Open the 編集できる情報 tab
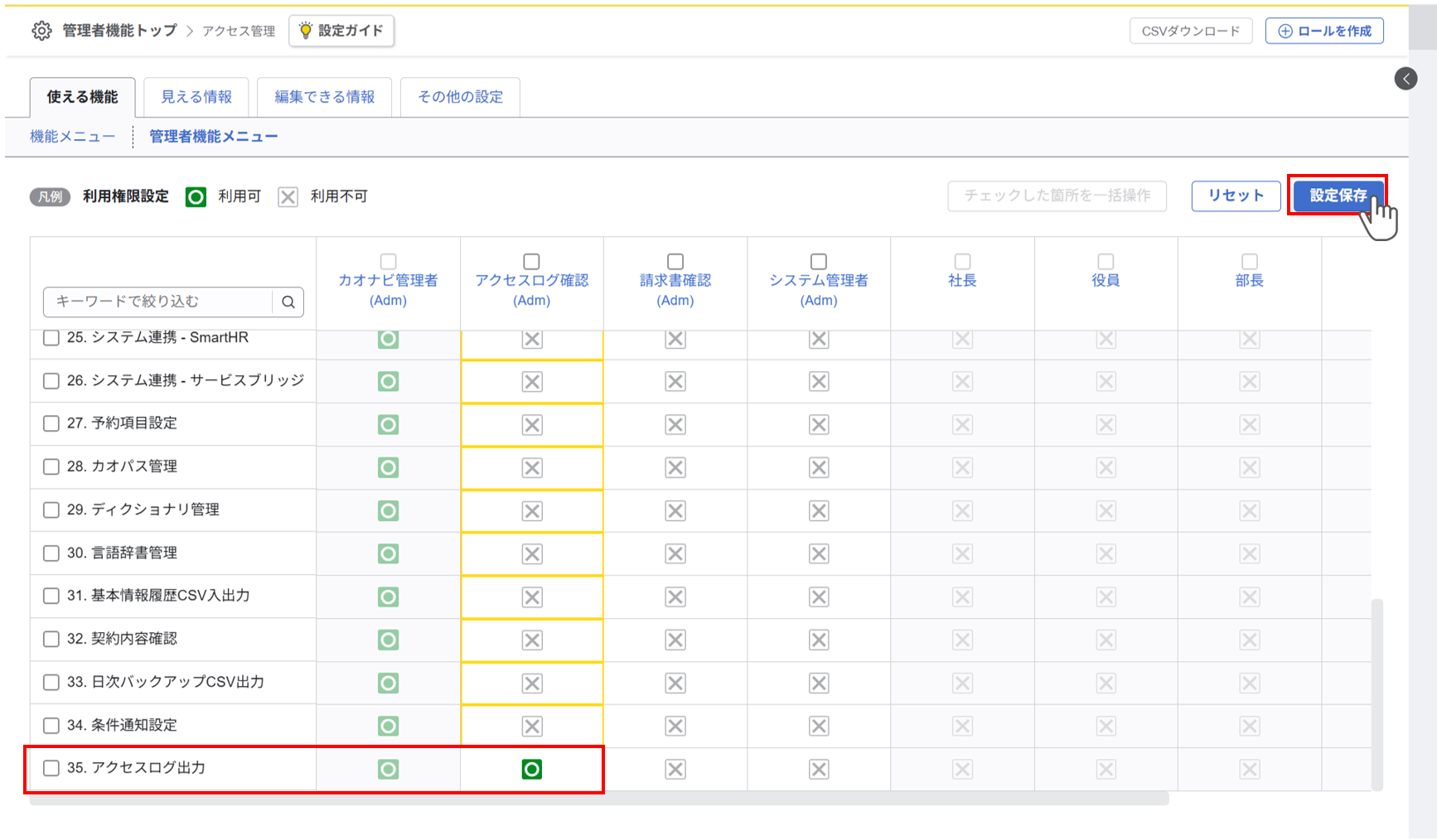Viewport: 1437px width, 840px height. [x=324, y=97]
